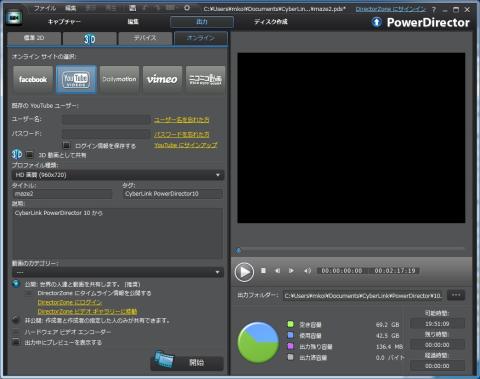
Task: Select the Niconico Douga upload site
Action: pos(205,79)
